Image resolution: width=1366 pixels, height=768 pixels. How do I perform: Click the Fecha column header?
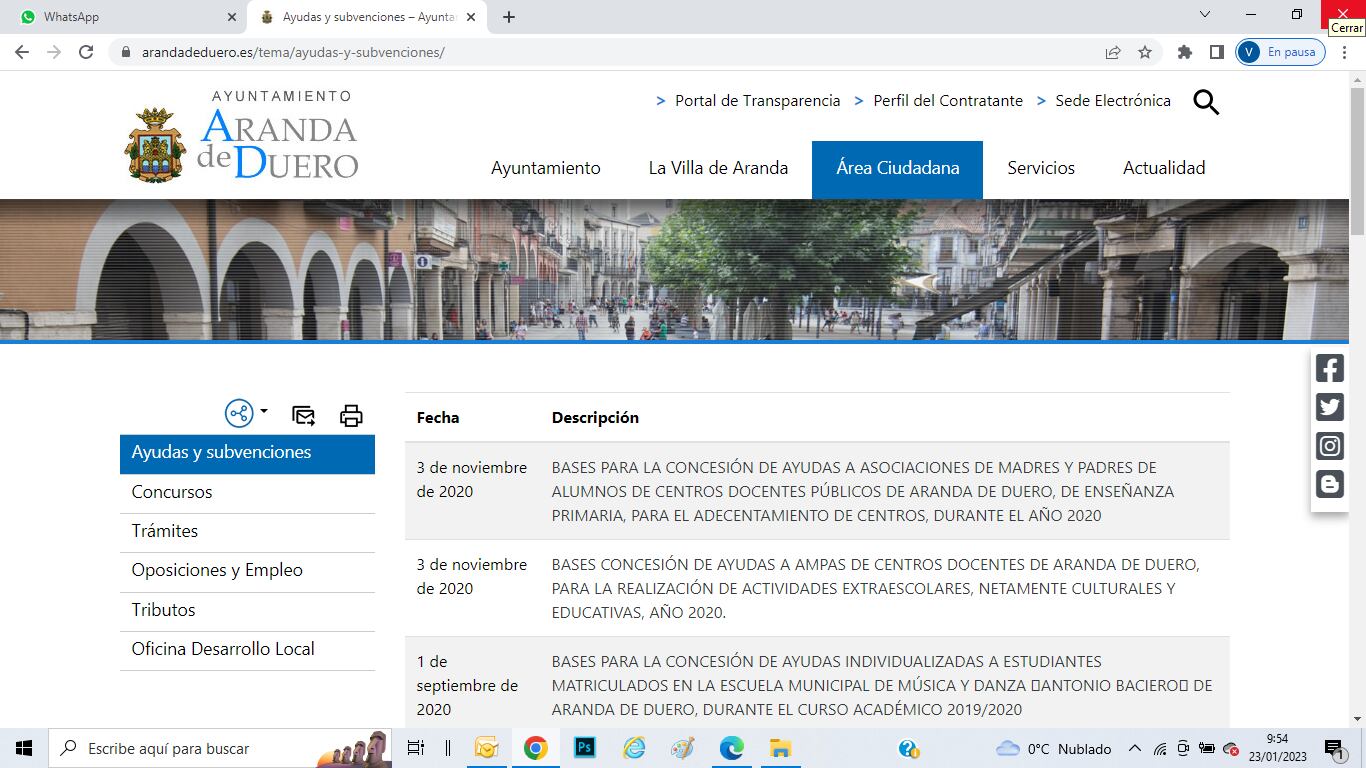click(438, 417)
